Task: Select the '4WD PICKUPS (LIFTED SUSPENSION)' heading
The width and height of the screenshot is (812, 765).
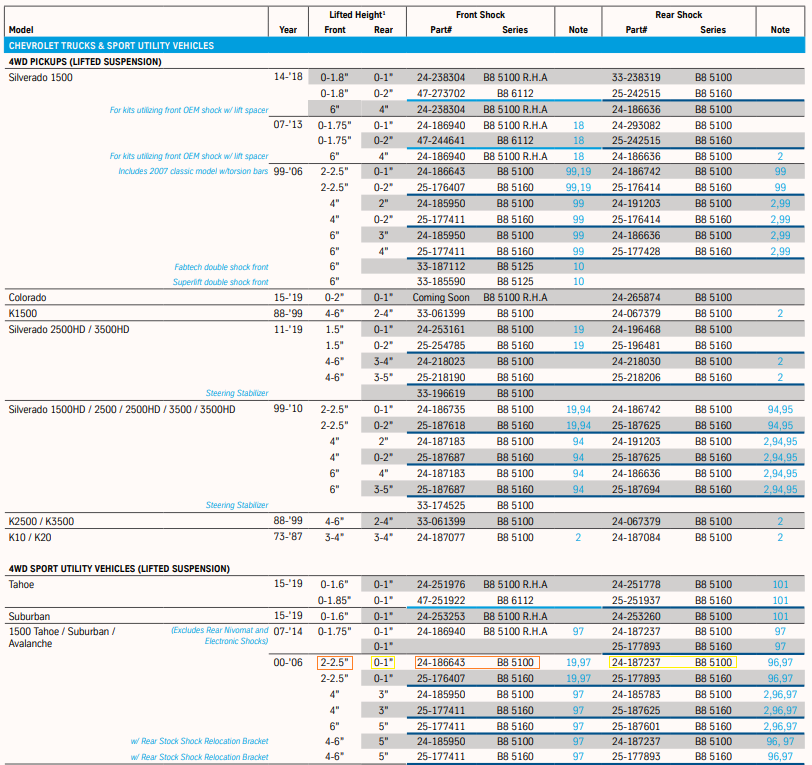Action: point(85,62)
